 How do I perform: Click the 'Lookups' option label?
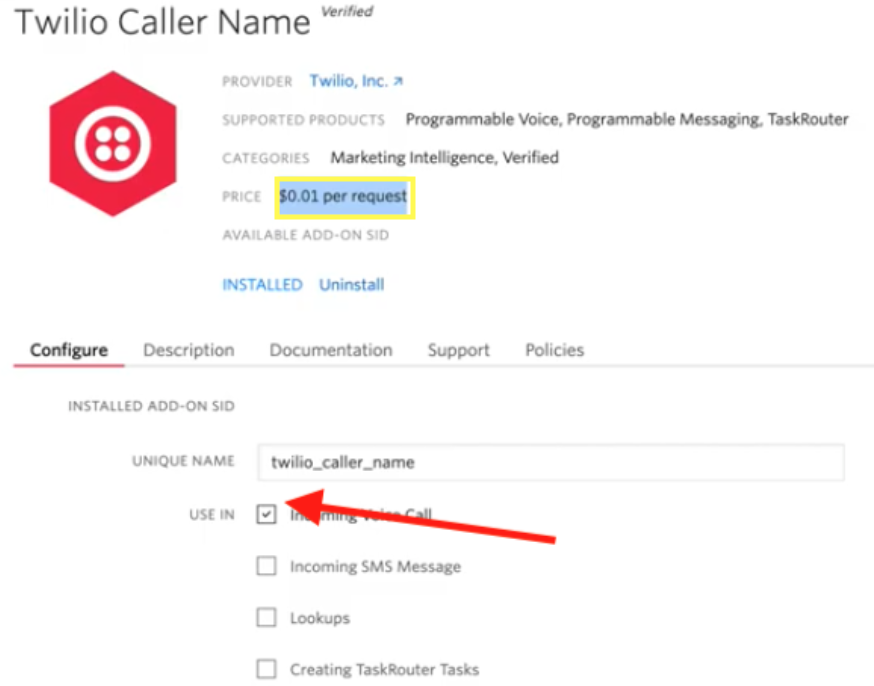pos(320,618)
